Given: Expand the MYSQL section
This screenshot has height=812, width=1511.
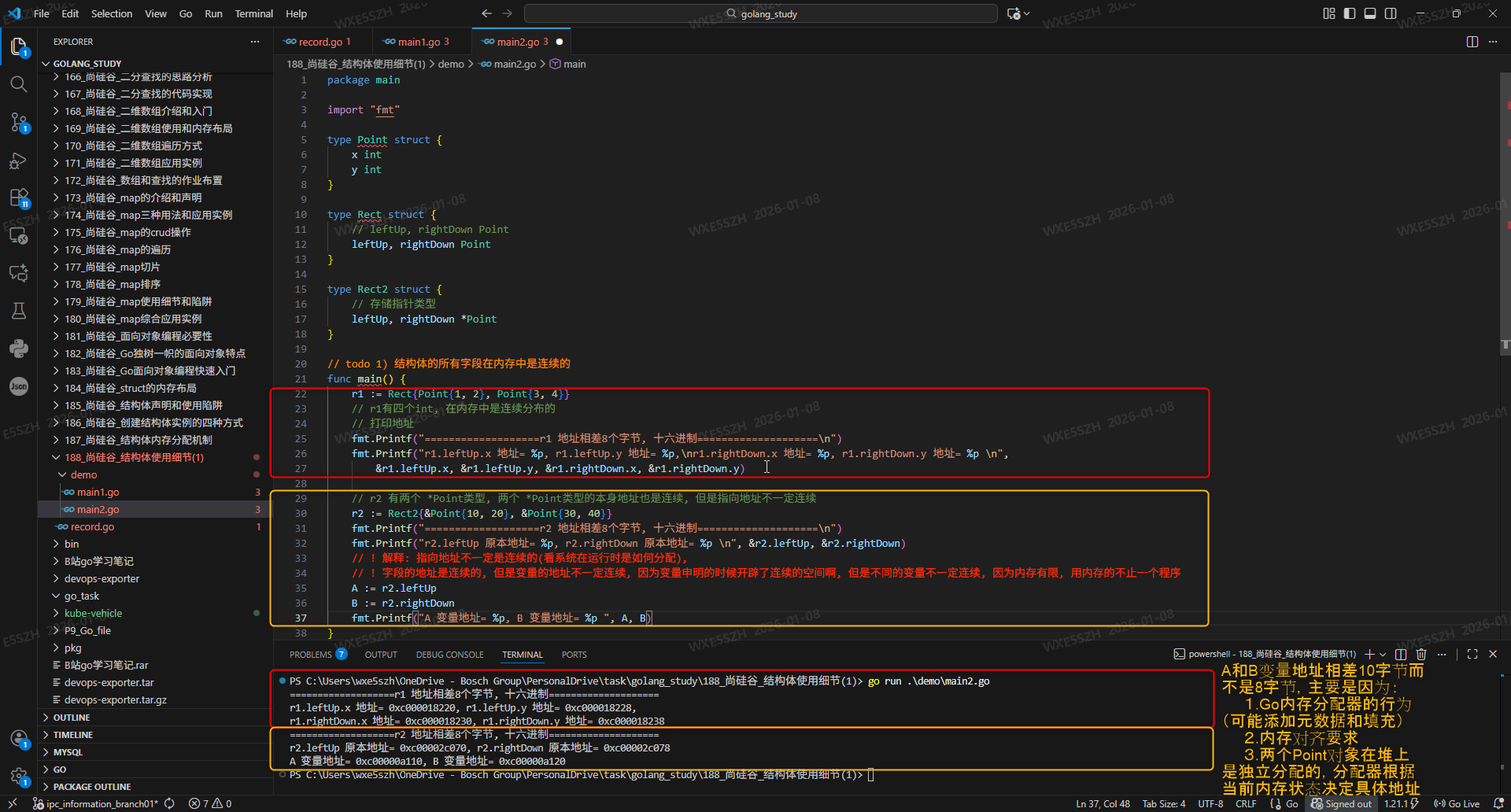Looking at the screenshot, I should click(154, 752).
